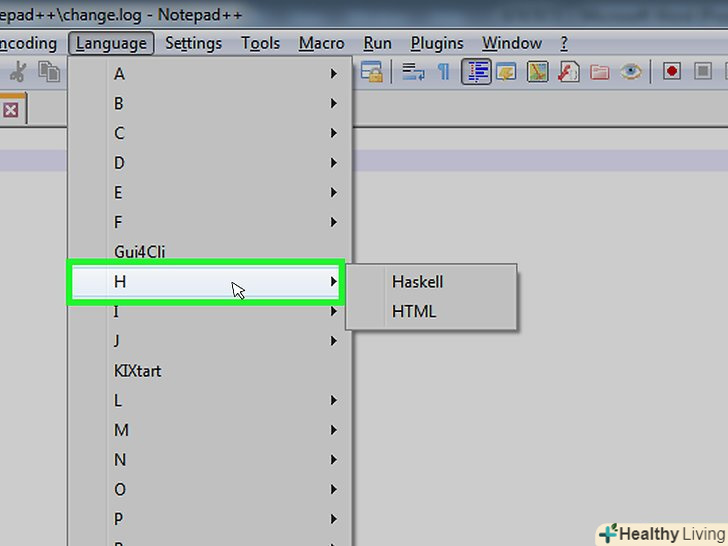Viewport: 728px width, 546px height.
Task: Expand the J language submenu
Action: [210, 341]
